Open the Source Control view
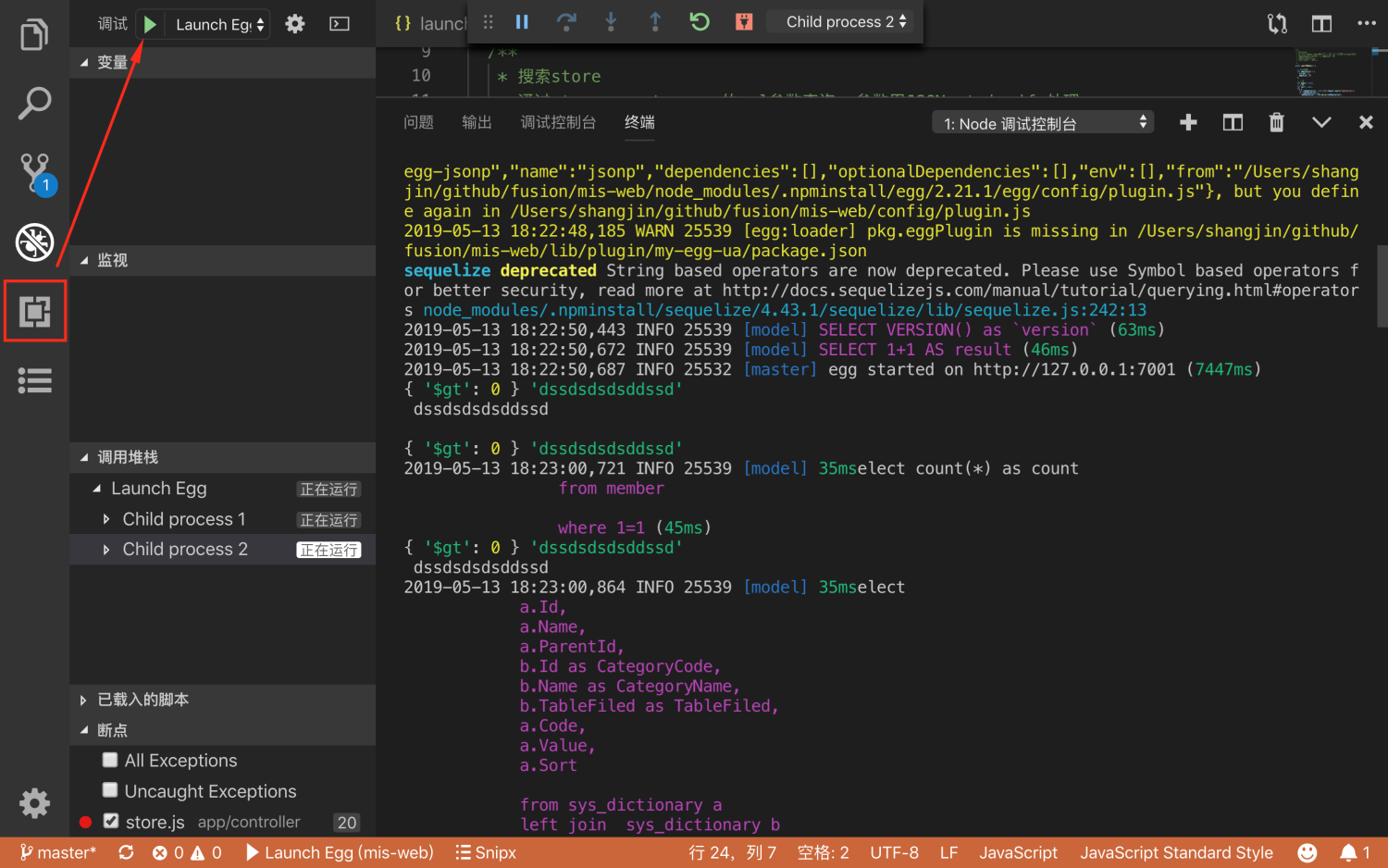1388x868 pixels. [x=35, y=172]
